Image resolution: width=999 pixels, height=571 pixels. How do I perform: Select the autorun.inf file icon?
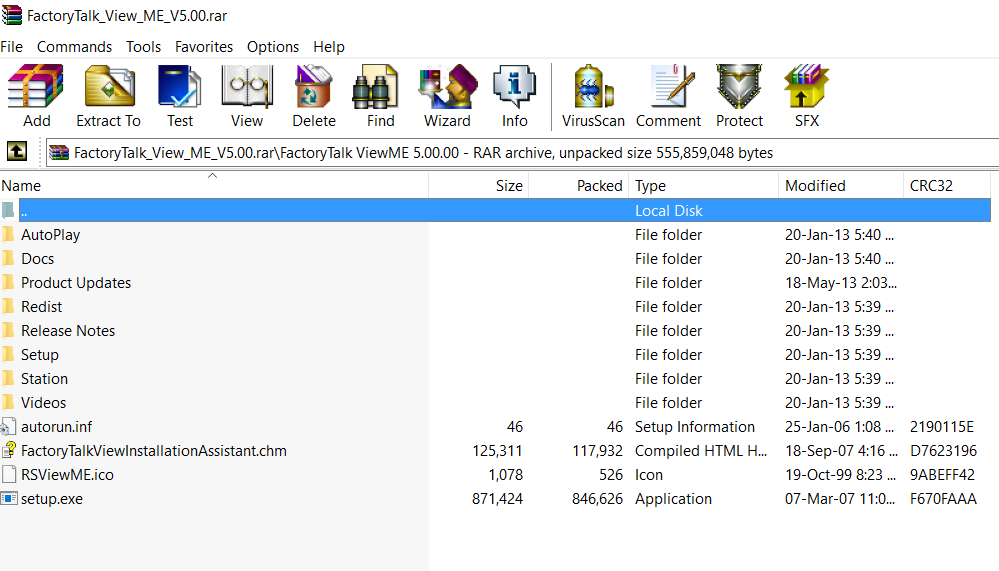9,426
